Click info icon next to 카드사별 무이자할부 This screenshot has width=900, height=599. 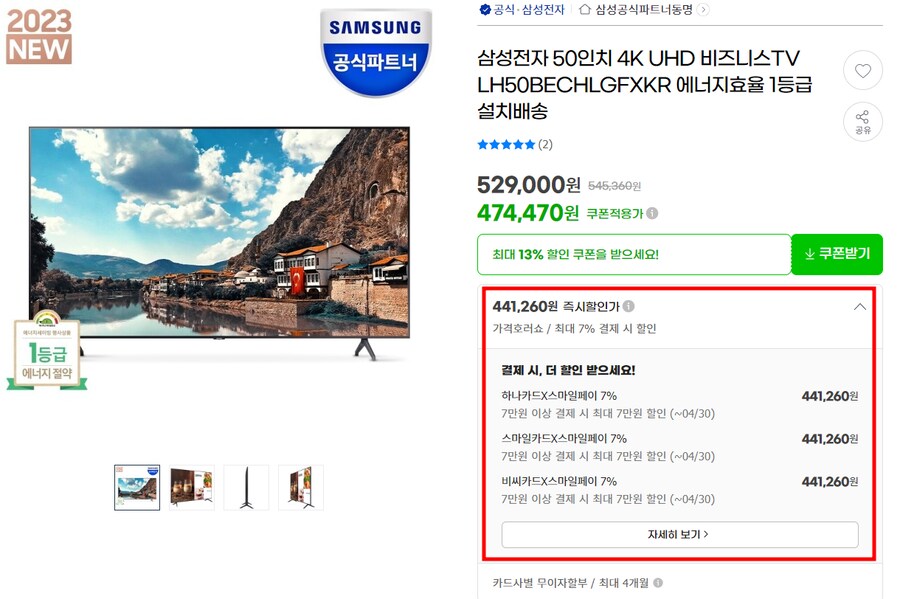[658, 583]
